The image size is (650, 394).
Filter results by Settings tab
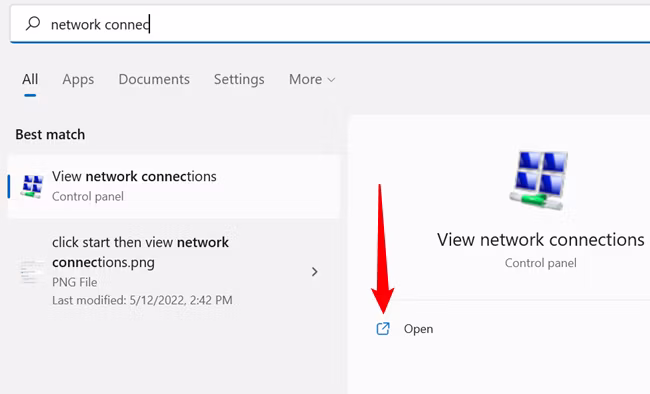tap(239, 79)
